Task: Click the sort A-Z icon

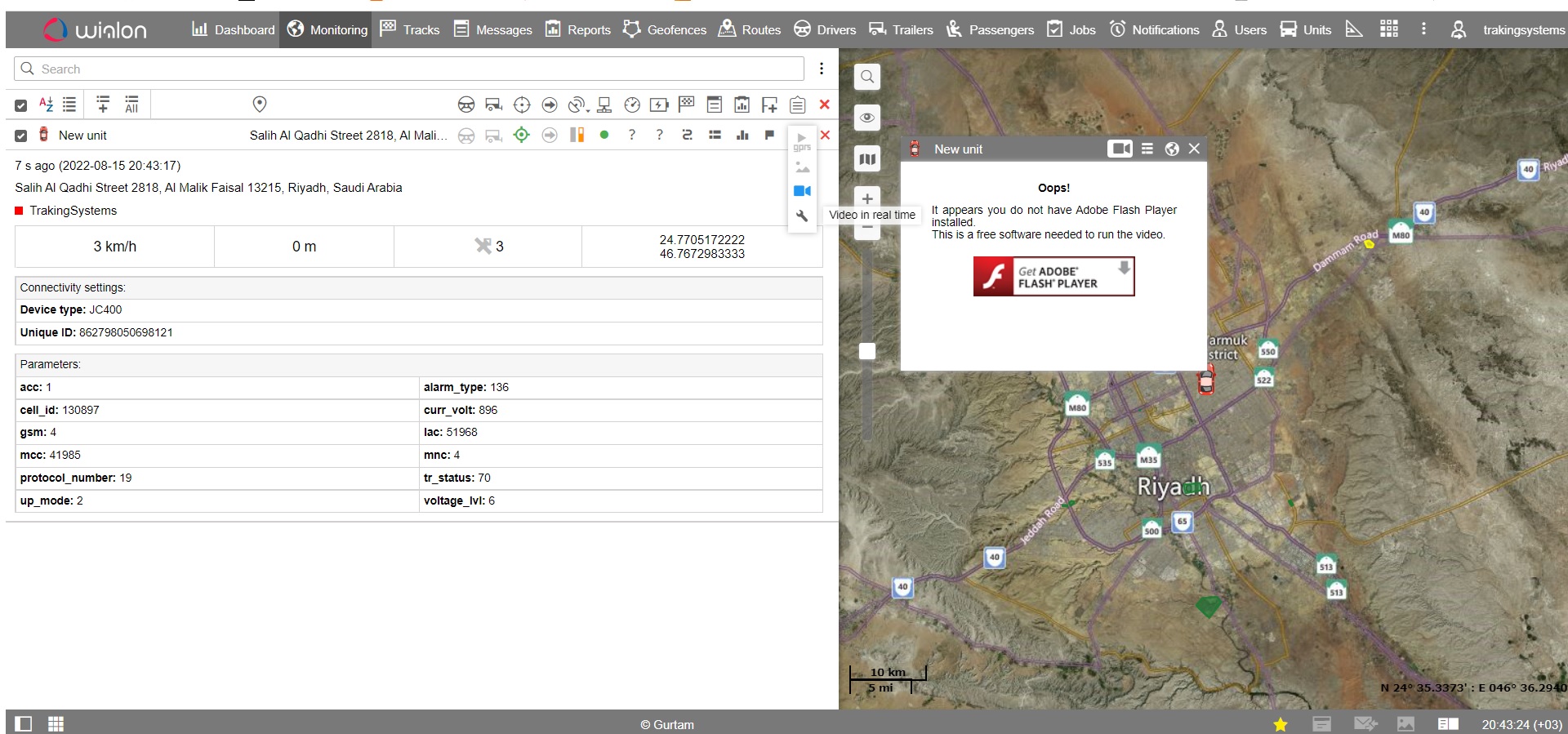Action: point(47,105)
